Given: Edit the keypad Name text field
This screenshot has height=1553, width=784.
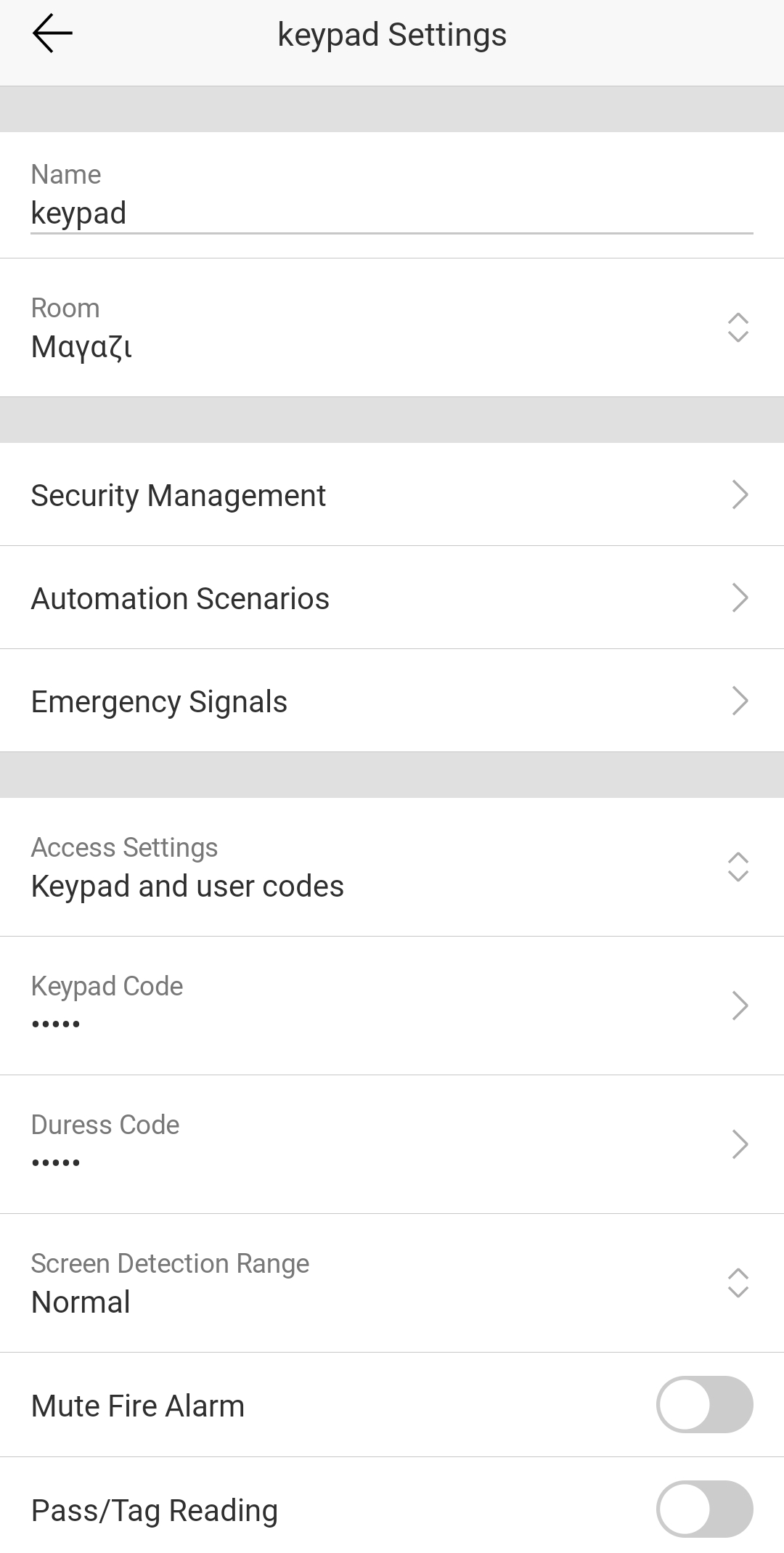Looking at the screenshot, I should click(392, 213).
